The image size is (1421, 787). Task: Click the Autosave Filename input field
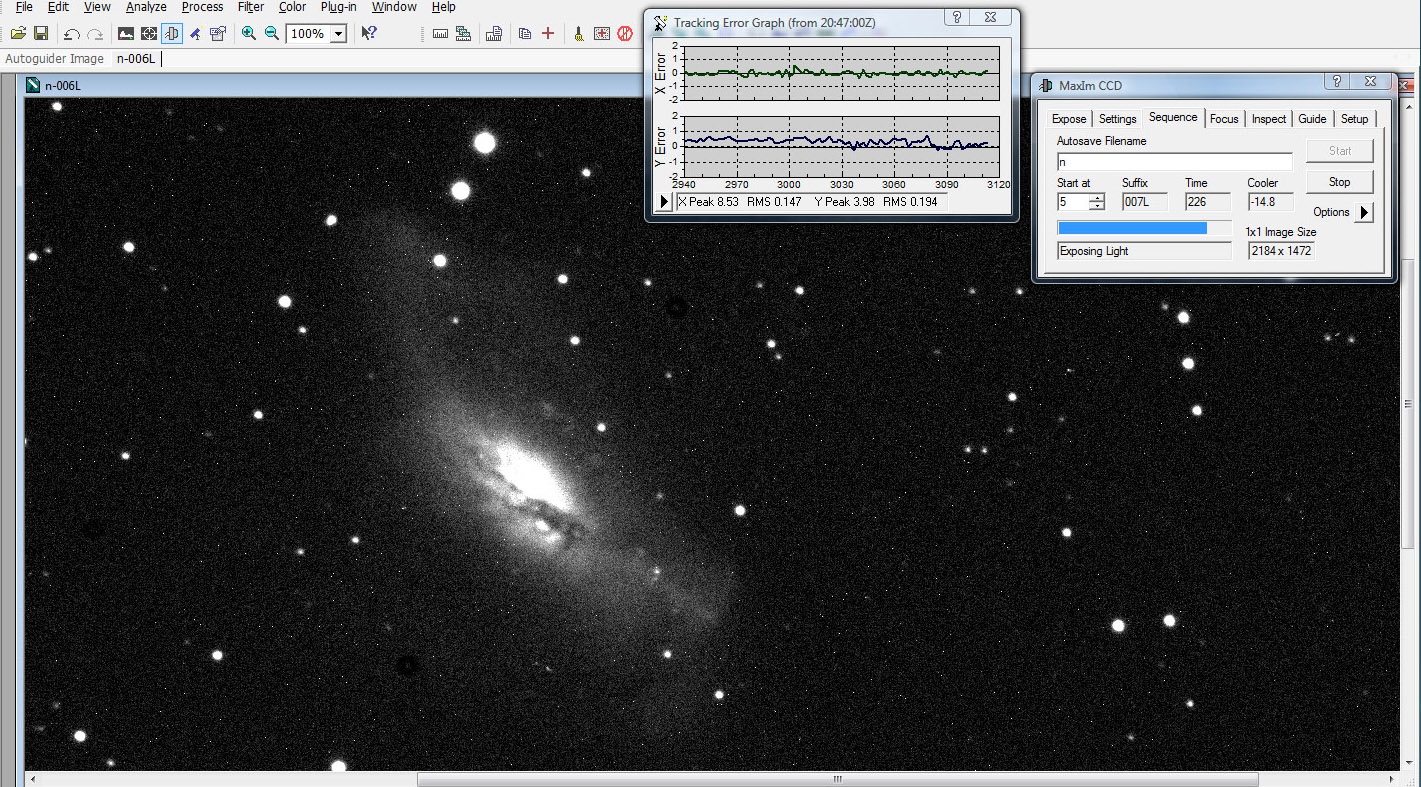tap(1174, 162)
